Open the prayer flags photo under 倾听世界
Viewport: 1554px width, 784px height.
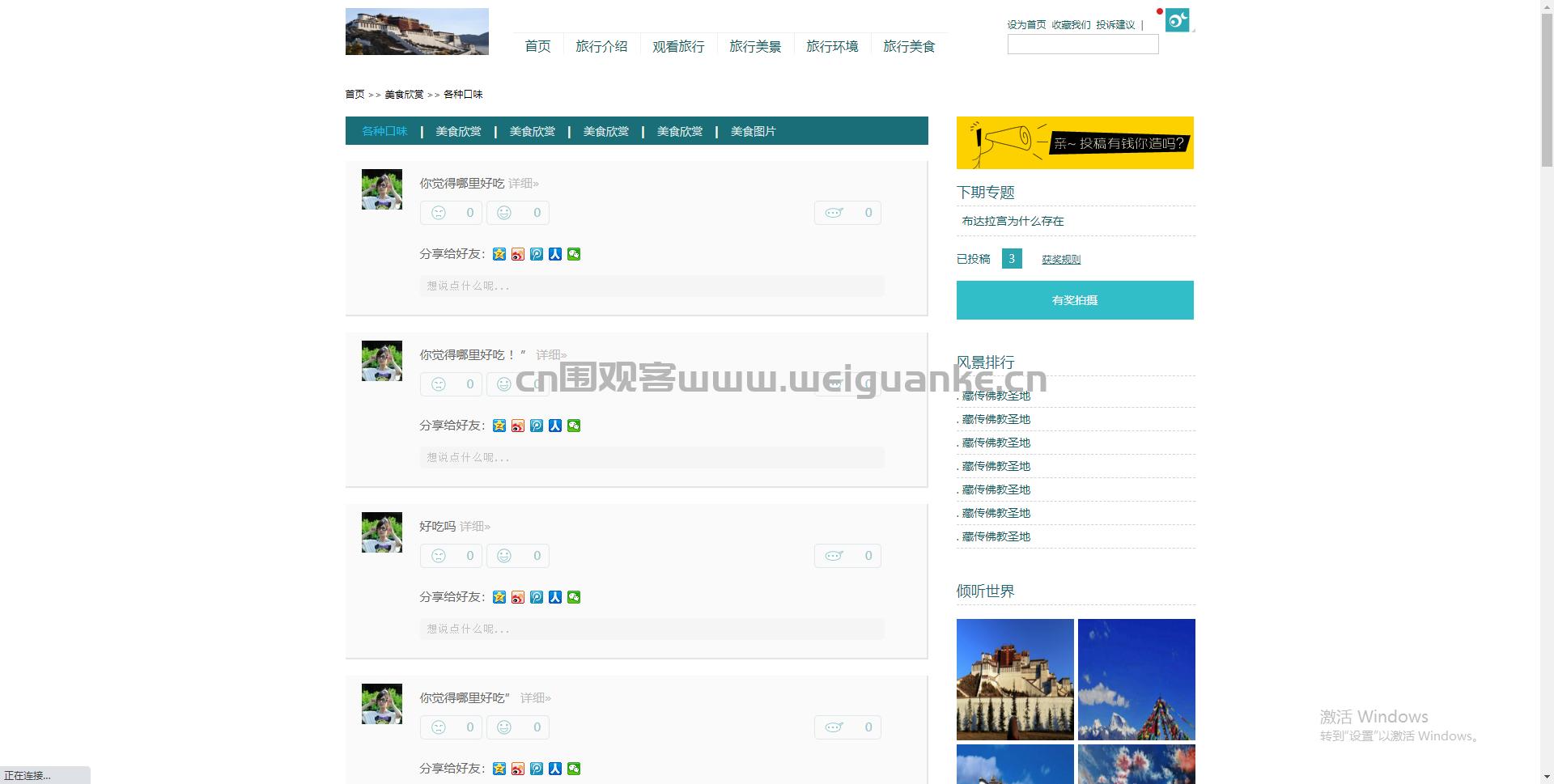pos(1136,679)
